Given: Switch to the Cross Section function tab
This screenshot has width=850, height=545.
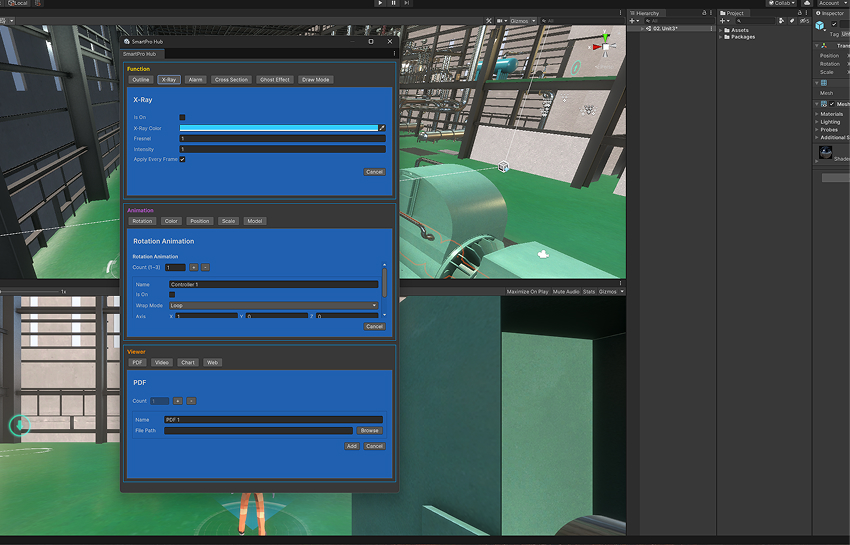Looking at the screenshot, I should 231,80.
